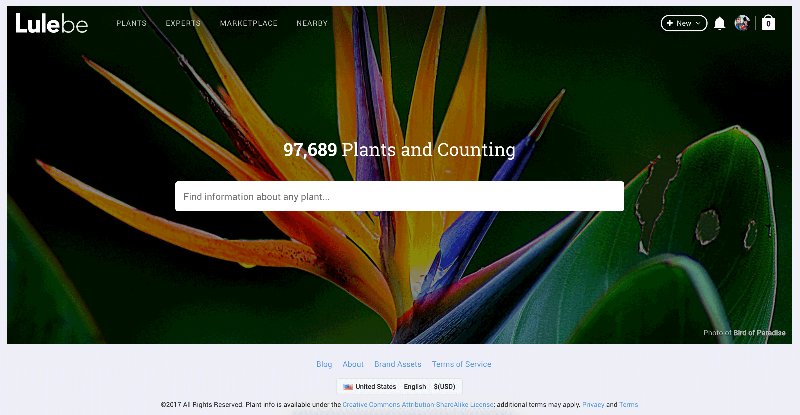This screenshot has width=800, height=415.
Task: Expand the New dropdown button
Action: click(x=684, y=23)
